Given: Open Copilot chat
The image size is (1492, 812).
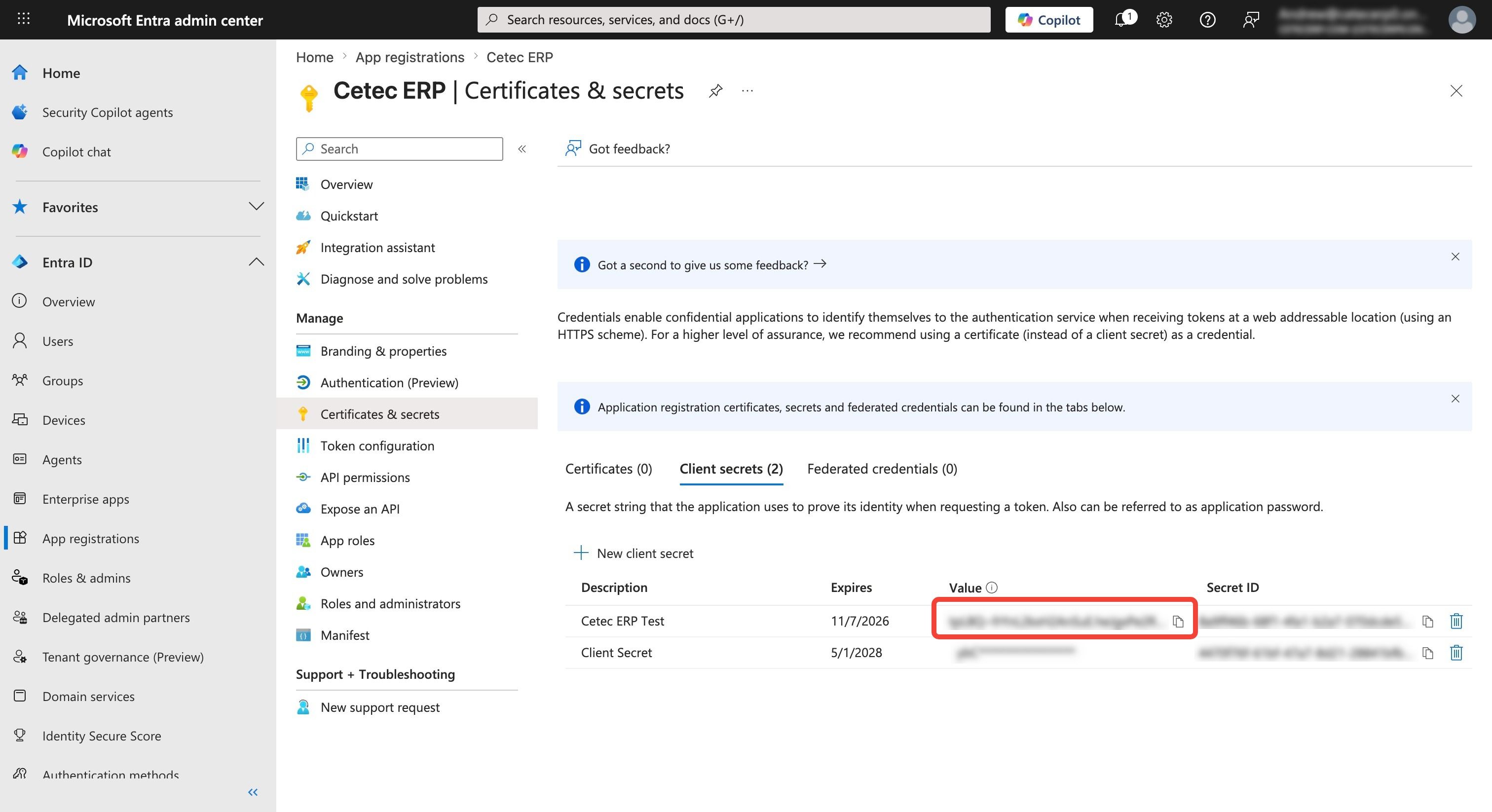Looking at the screenshot, I should click(x=76, y=152).
